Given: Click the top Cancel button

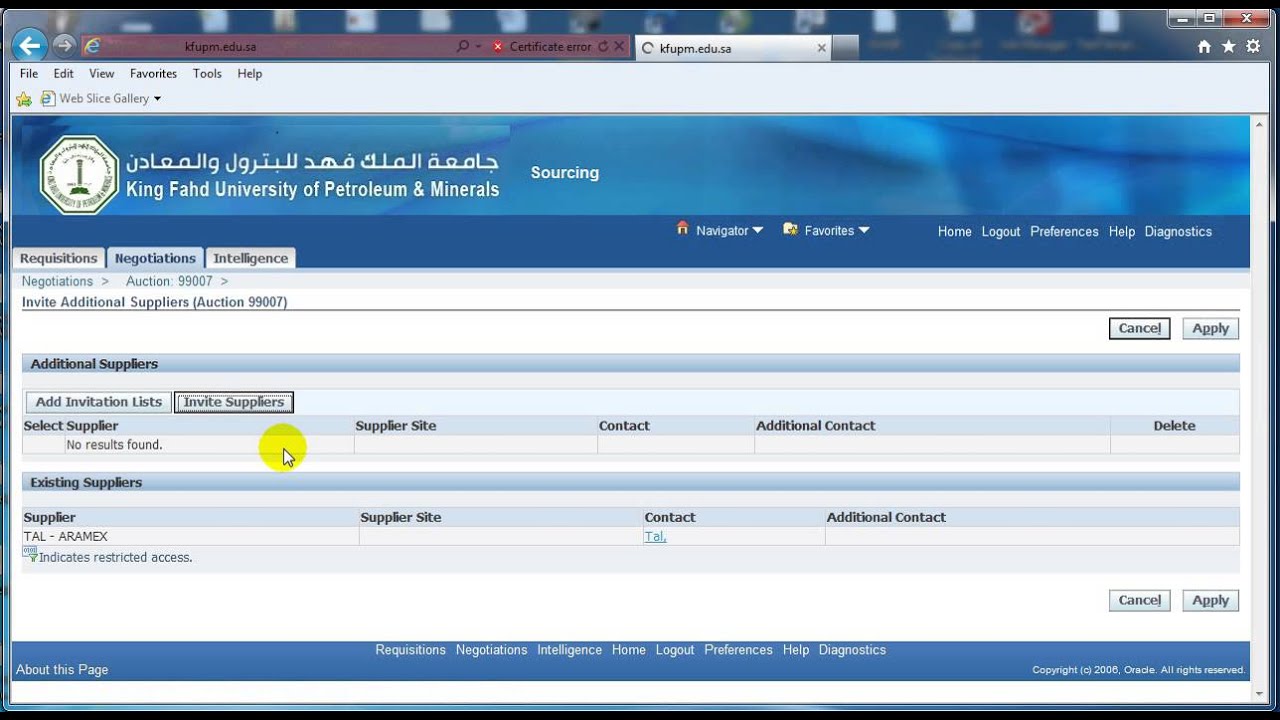Looking at the screenshot, I should point(1139,328).
